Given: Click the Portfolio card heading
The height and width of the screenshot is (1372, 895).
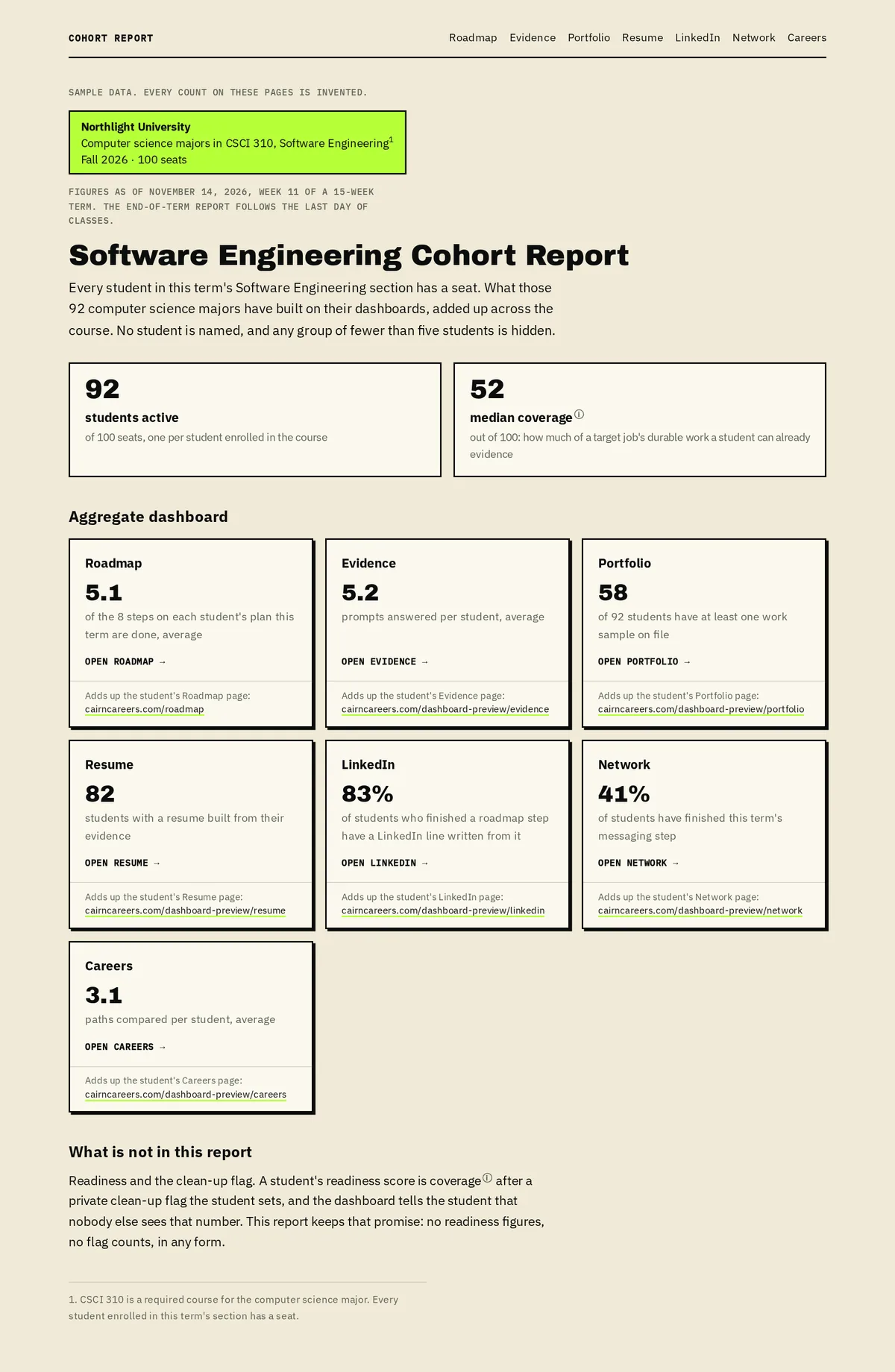Looking at the screenshot, I should [x=624, y=564].
